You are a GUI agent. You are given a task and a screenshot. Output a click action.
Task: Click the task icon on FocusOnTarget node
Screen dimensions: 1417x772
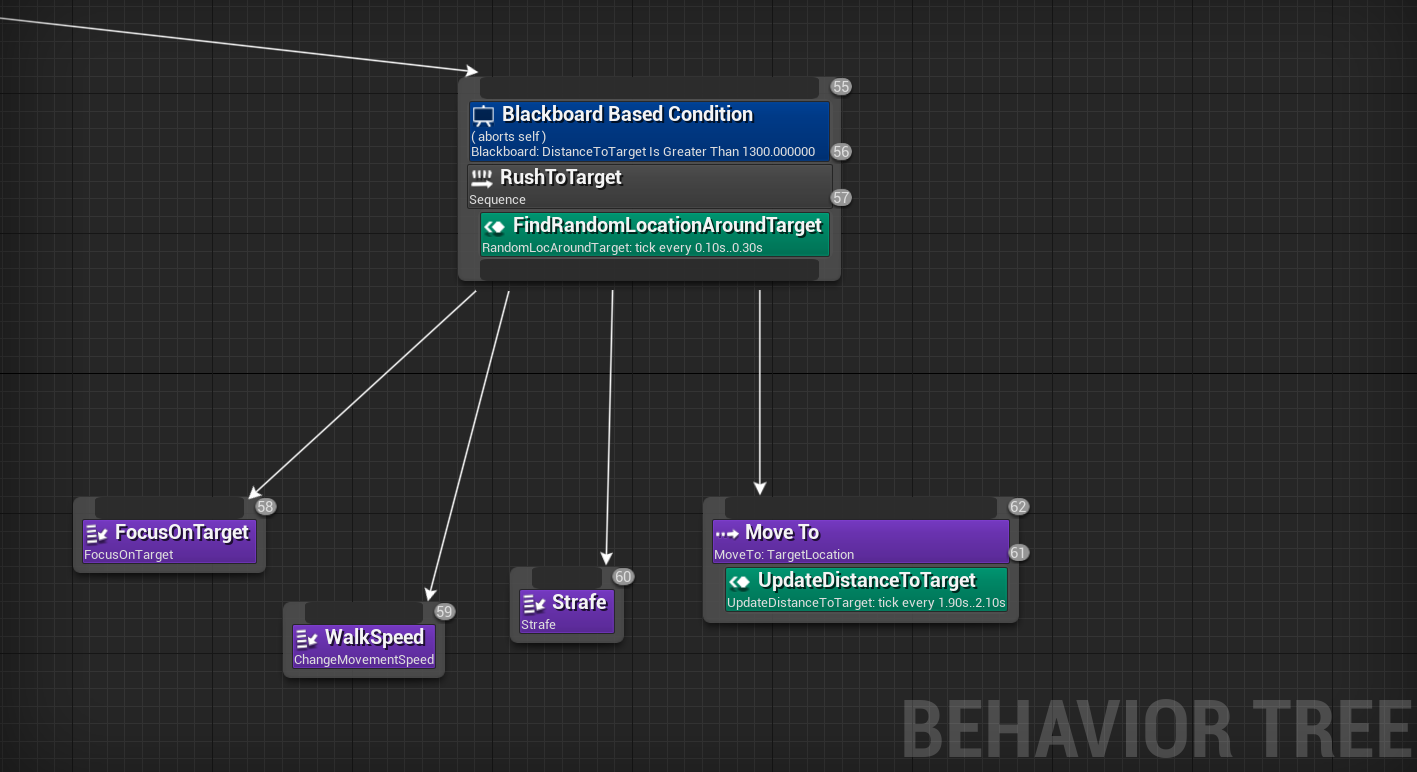tap(98, 532)
